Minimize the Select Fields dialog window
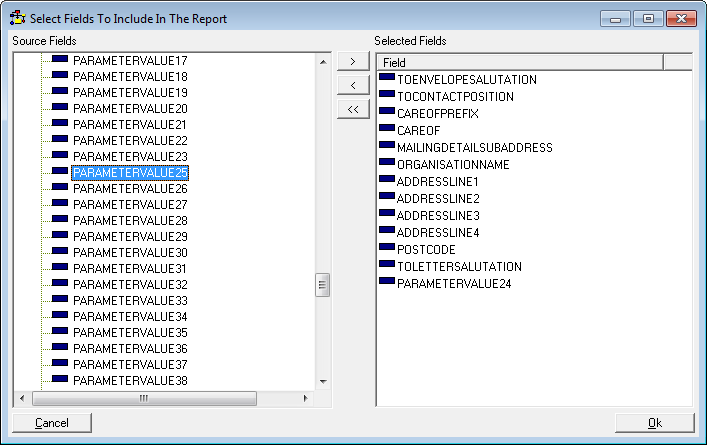 pyautogui.click(x=615, y=19)
